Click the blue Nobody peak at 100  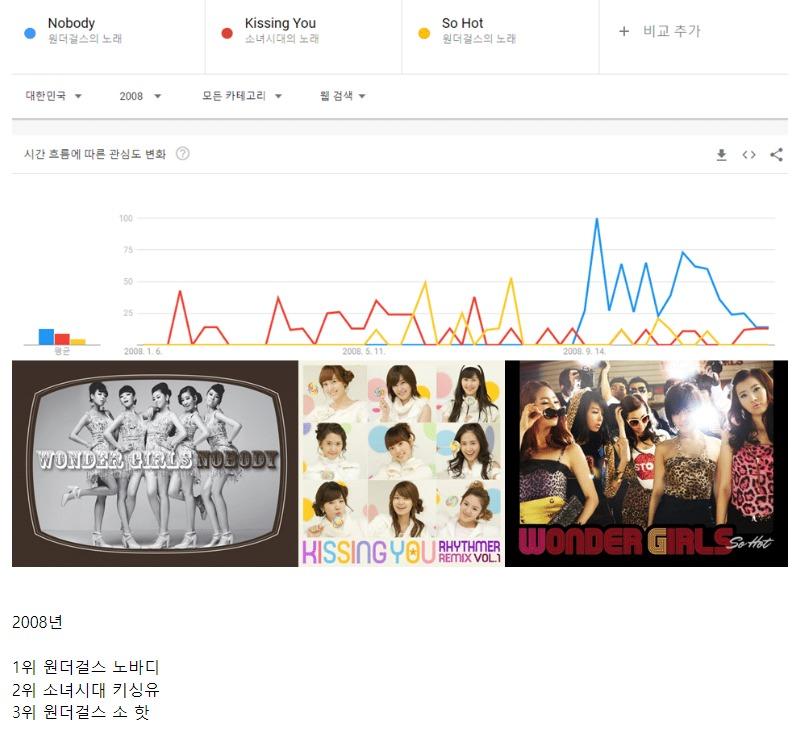pyautogui.click(x=596, y=219)
